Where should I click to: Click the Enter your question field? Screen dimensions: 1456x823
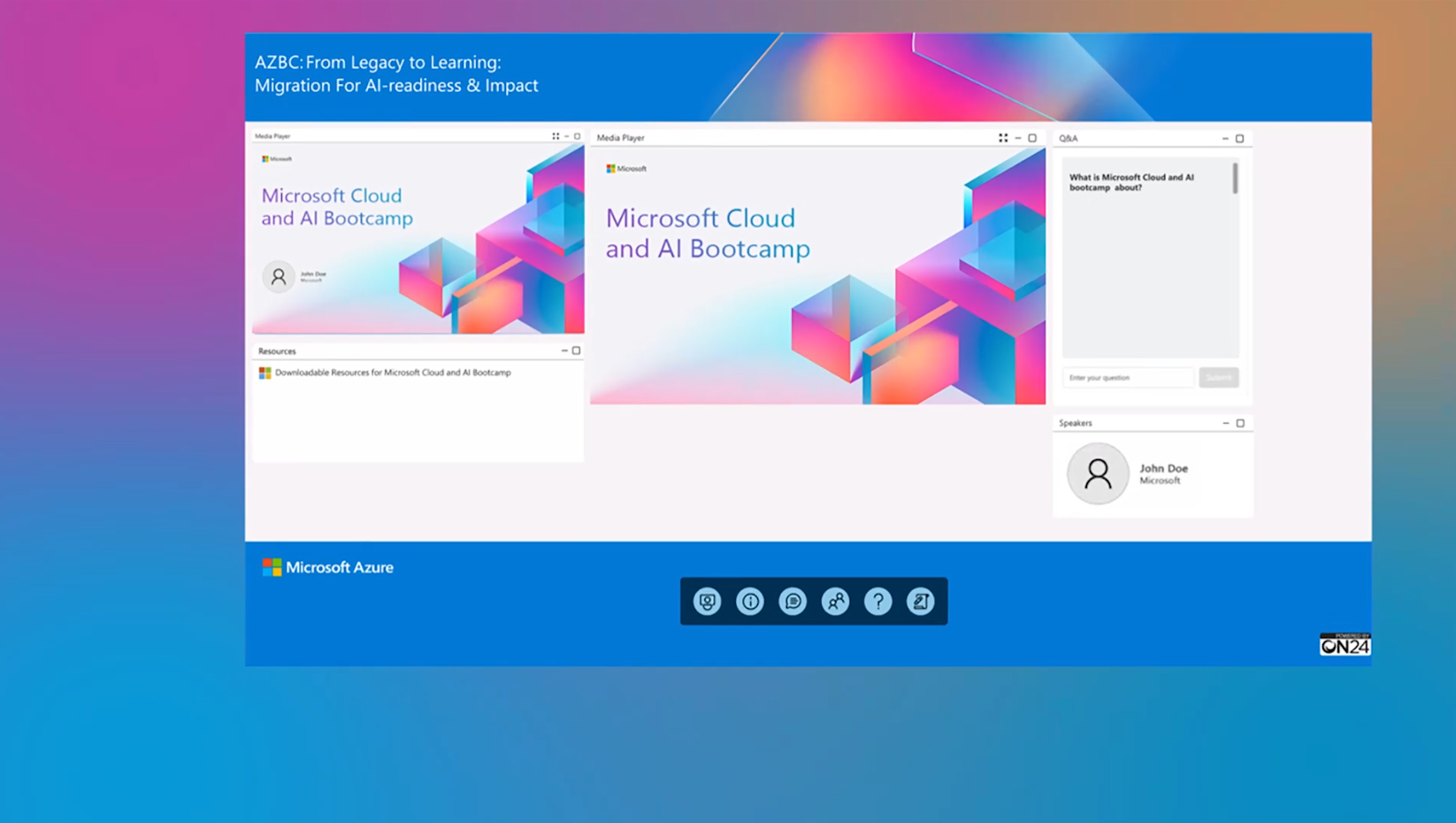(x=1128, y=378)
